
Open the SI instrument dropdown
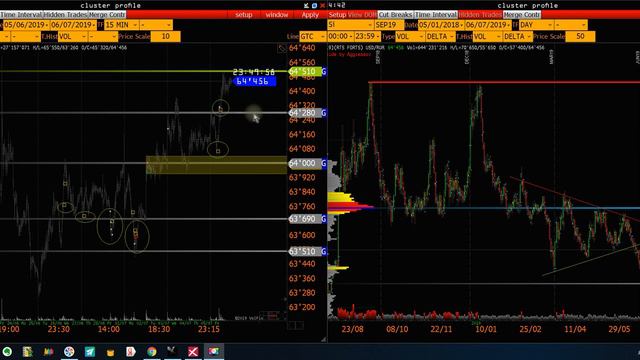(351, 25)
